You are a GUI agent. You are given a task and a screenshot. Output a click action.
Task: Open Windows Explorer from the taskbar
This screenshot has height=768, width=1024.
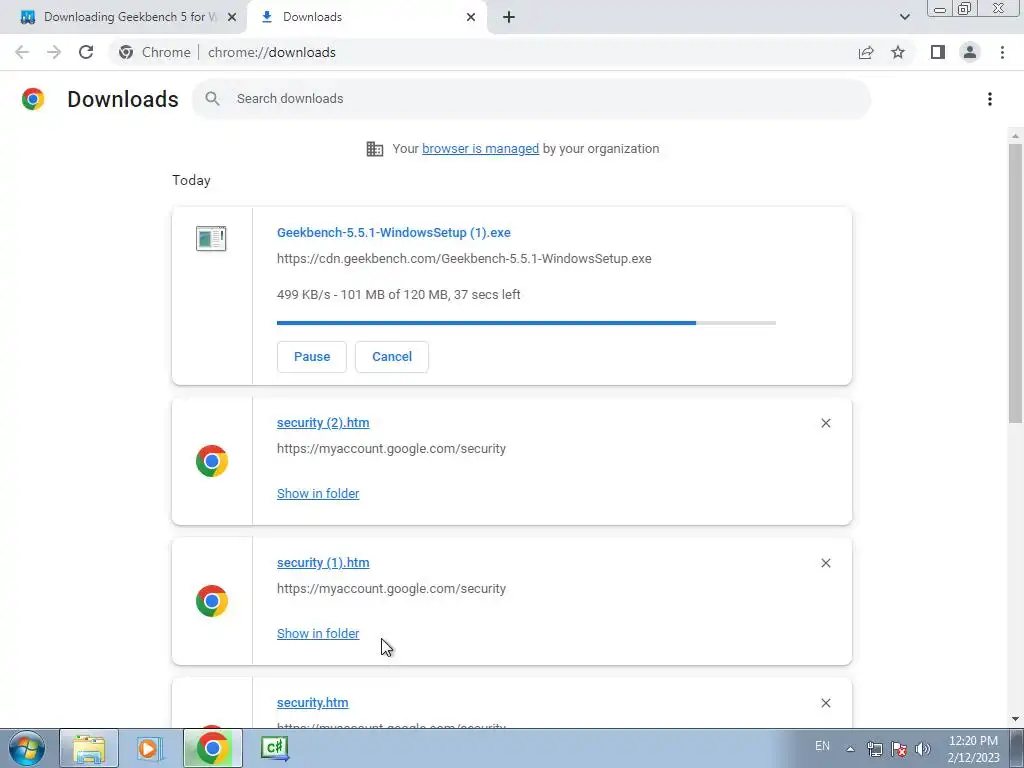(x=89, y=748)
